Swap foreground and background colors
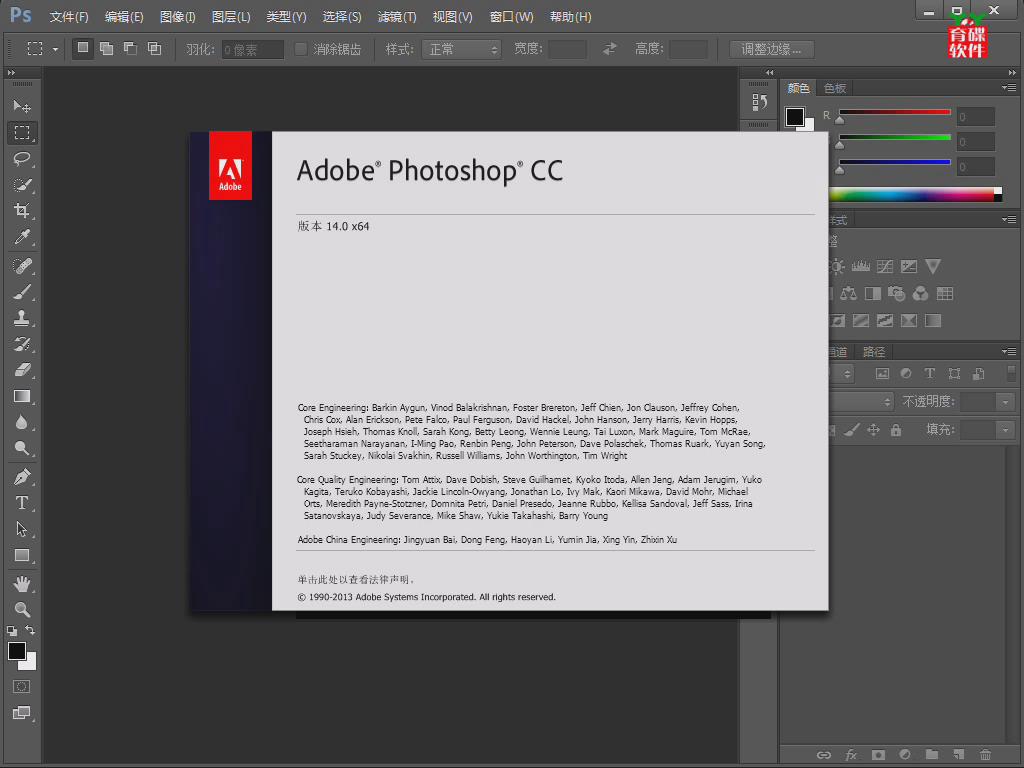Viewport: 1024px width, 768px height. pos(30,630)
